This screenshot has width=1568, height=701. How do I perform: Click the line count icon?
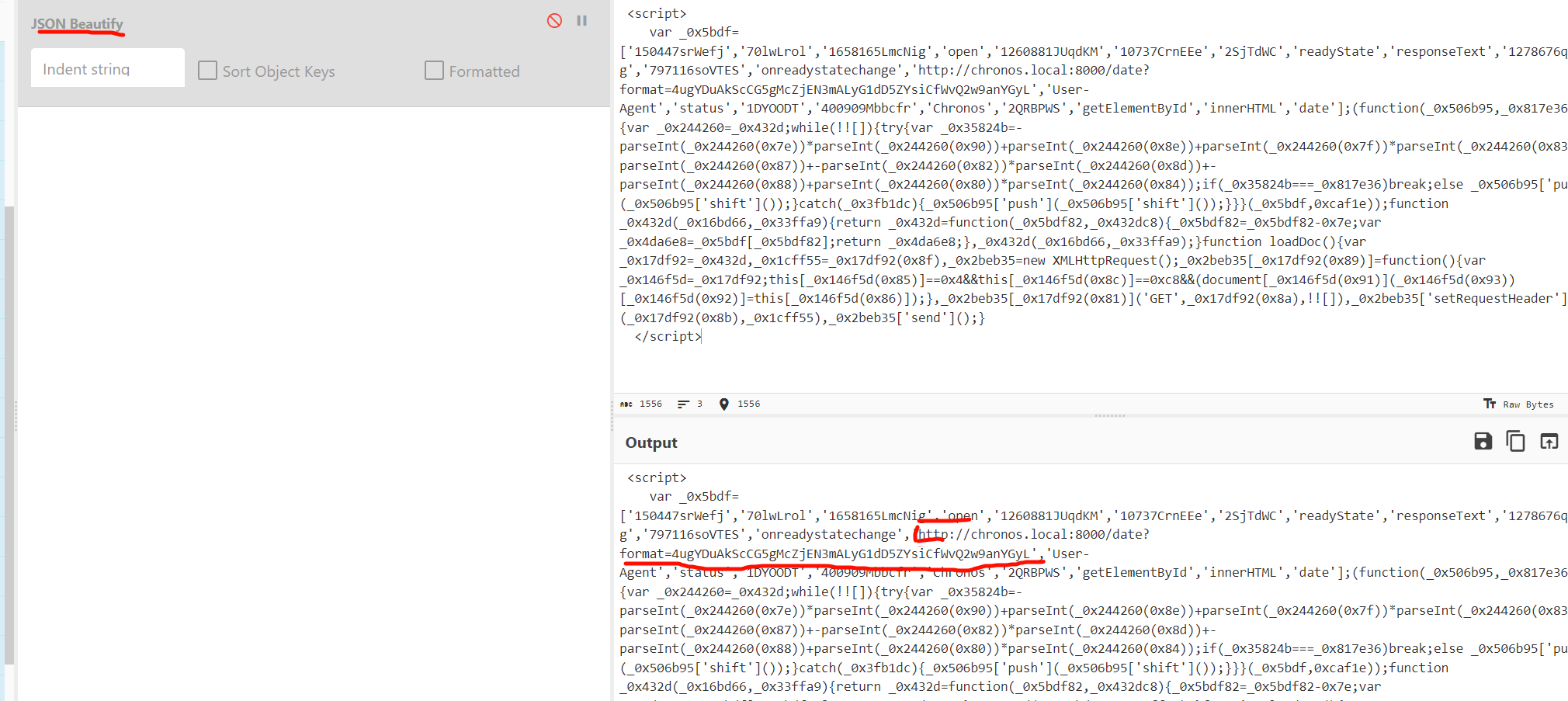683,404
